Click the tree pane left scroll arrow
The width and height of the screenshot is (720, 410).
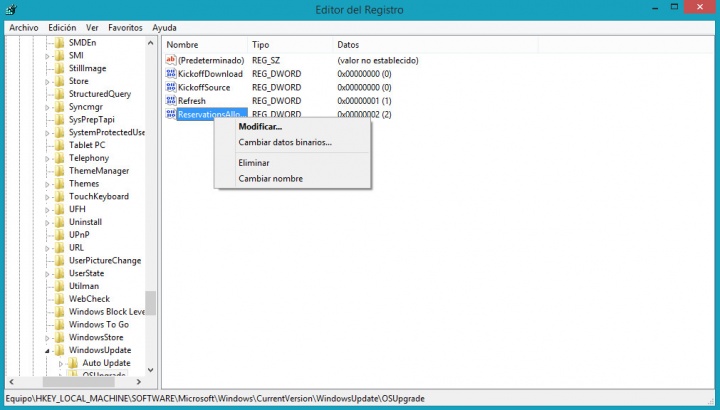(11, 382)
